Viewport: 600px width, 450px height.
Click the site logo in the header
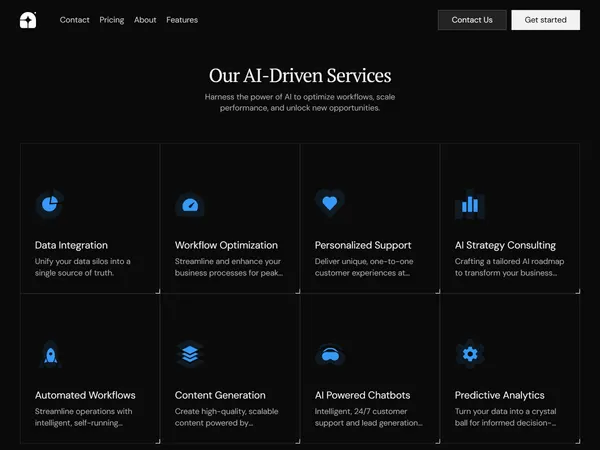(28, 20)
